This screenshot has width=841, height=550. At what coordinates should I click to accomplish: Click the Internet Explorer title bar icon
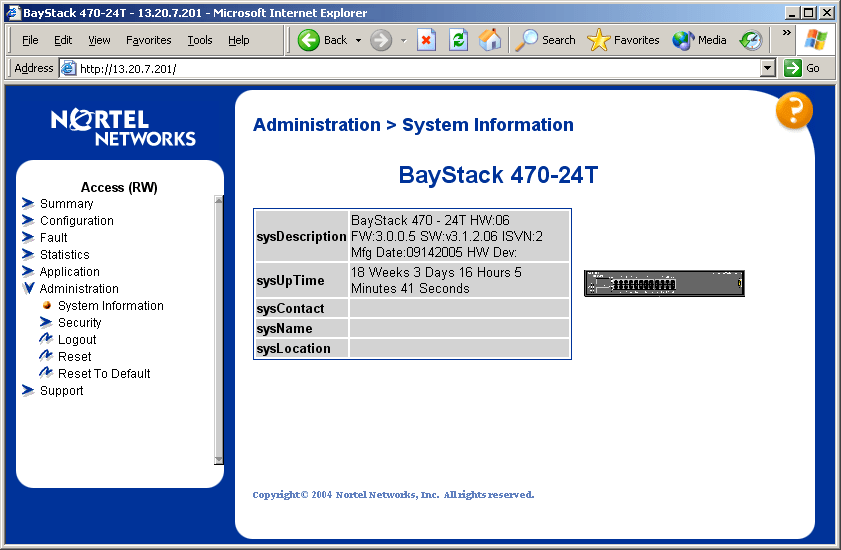tap(13, 12)
